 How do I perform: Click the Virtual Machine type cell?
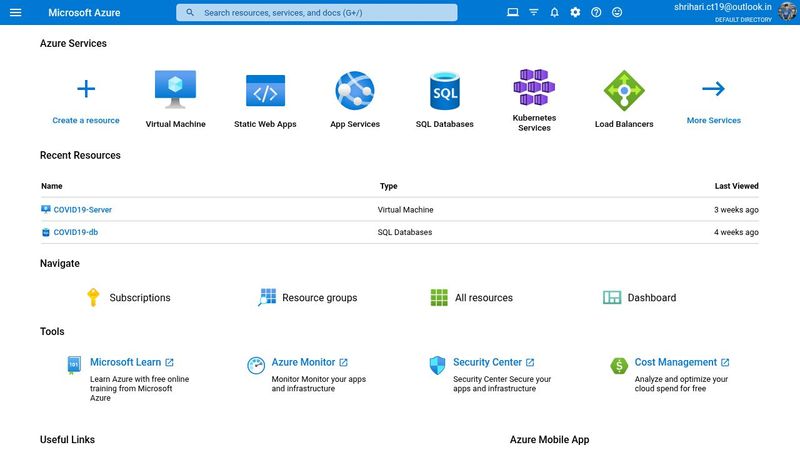coord(405,210)
